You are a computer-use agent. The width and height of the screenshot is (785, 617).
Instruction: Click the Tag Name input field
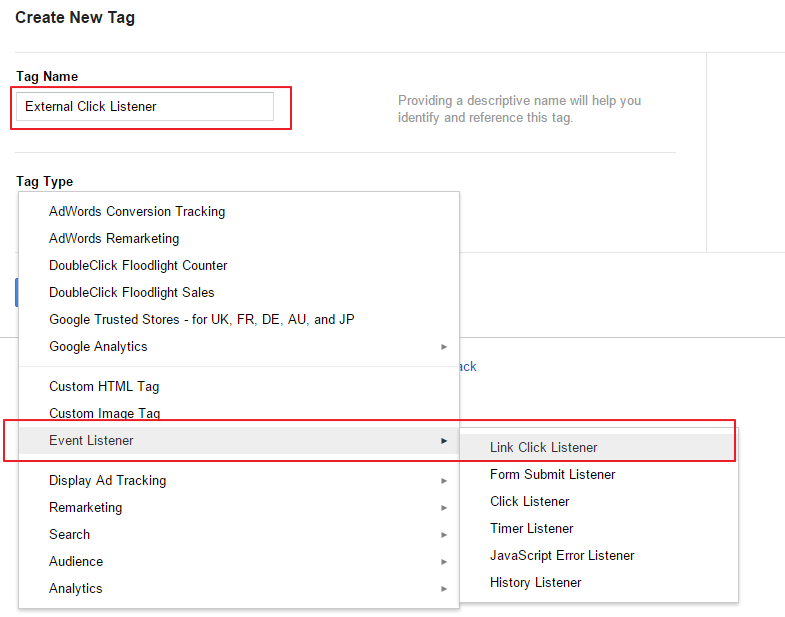[145, 106]
